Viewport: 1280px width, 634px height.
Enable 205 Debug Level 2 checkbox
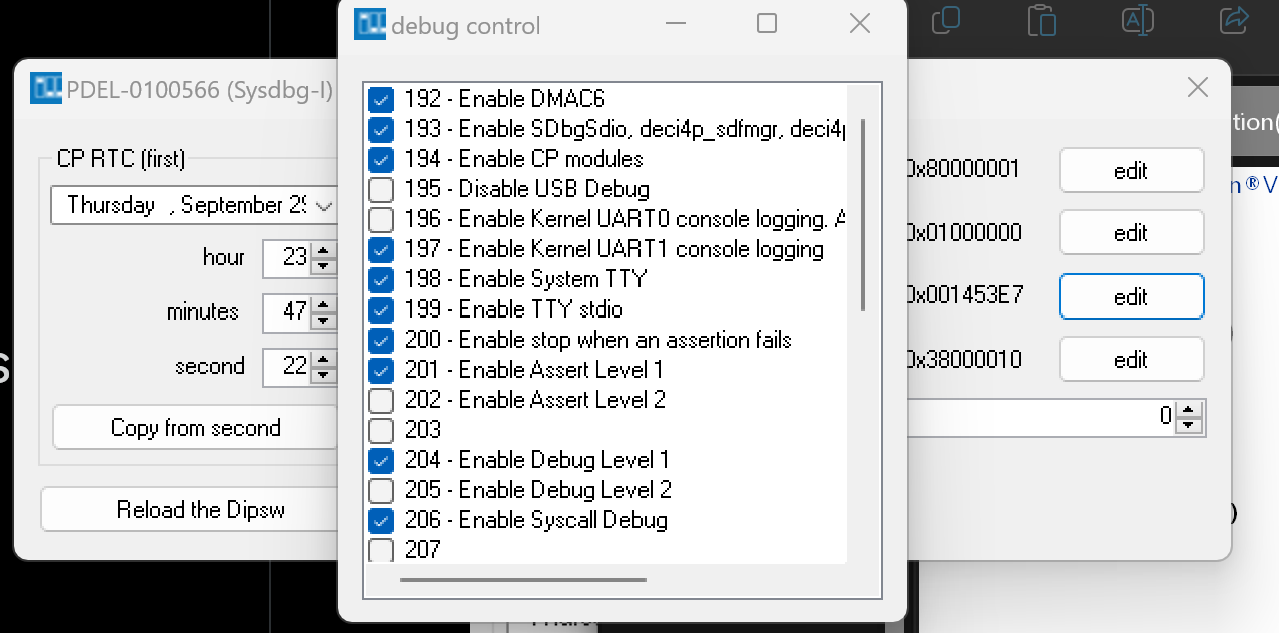click(x=381, y=490)
